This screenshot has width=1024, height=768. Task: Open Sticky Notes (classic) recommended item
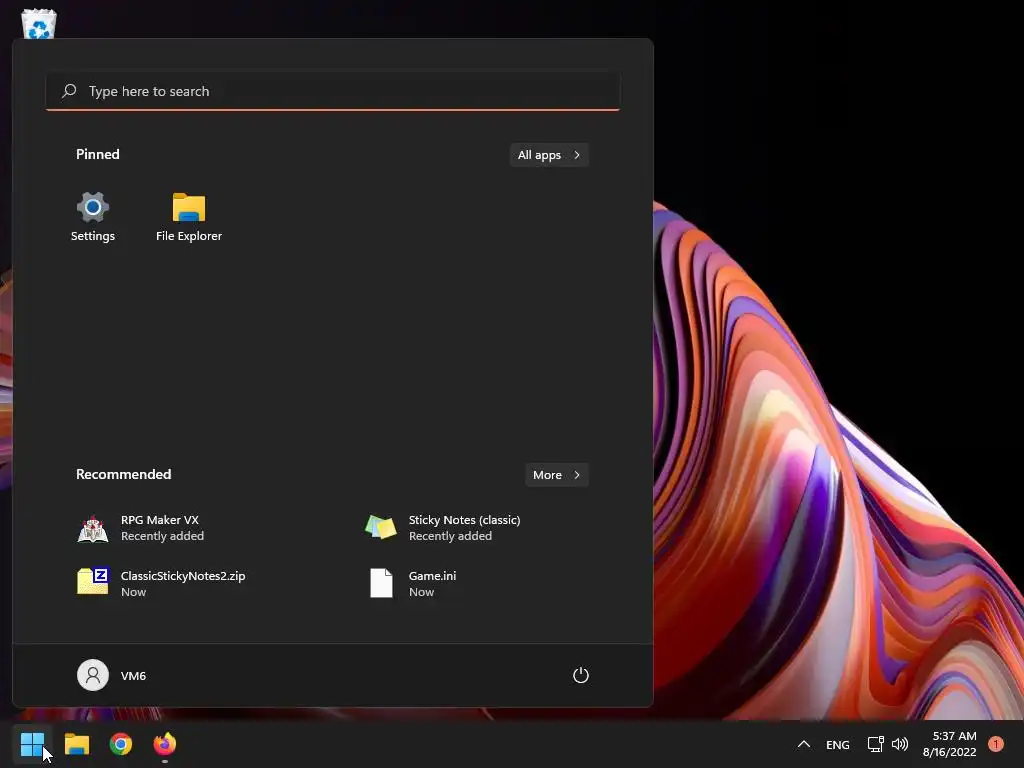(x=443, y=528)
